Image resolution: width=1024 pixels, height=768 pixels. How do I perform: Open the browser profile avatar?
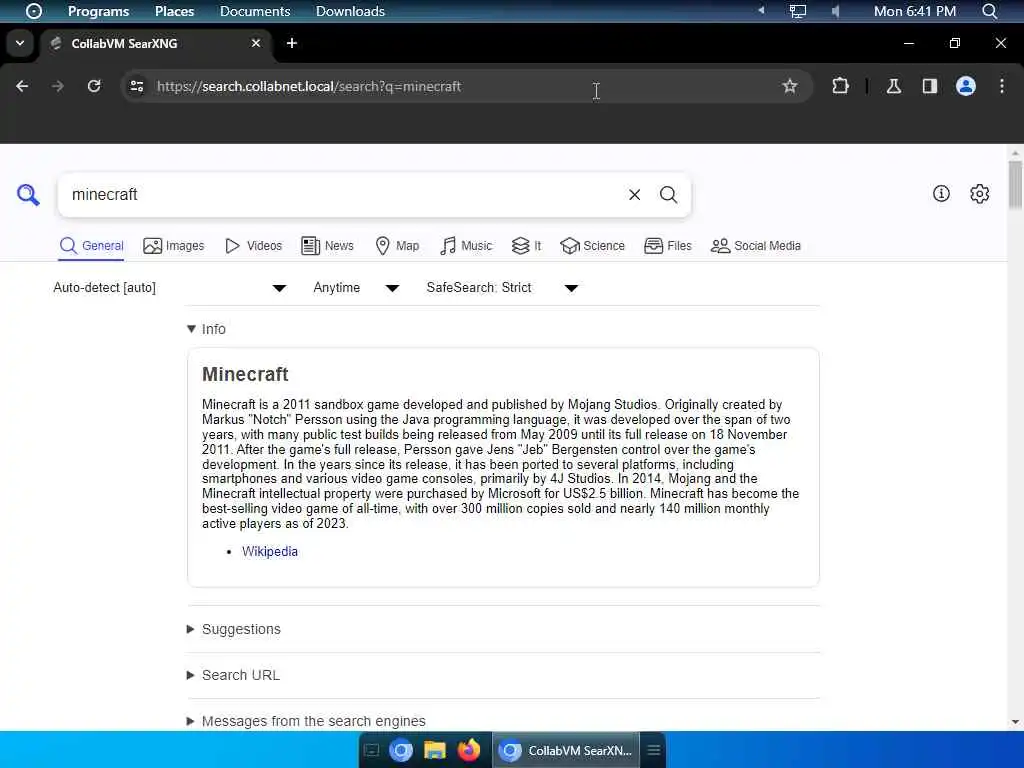pos(966,86)
